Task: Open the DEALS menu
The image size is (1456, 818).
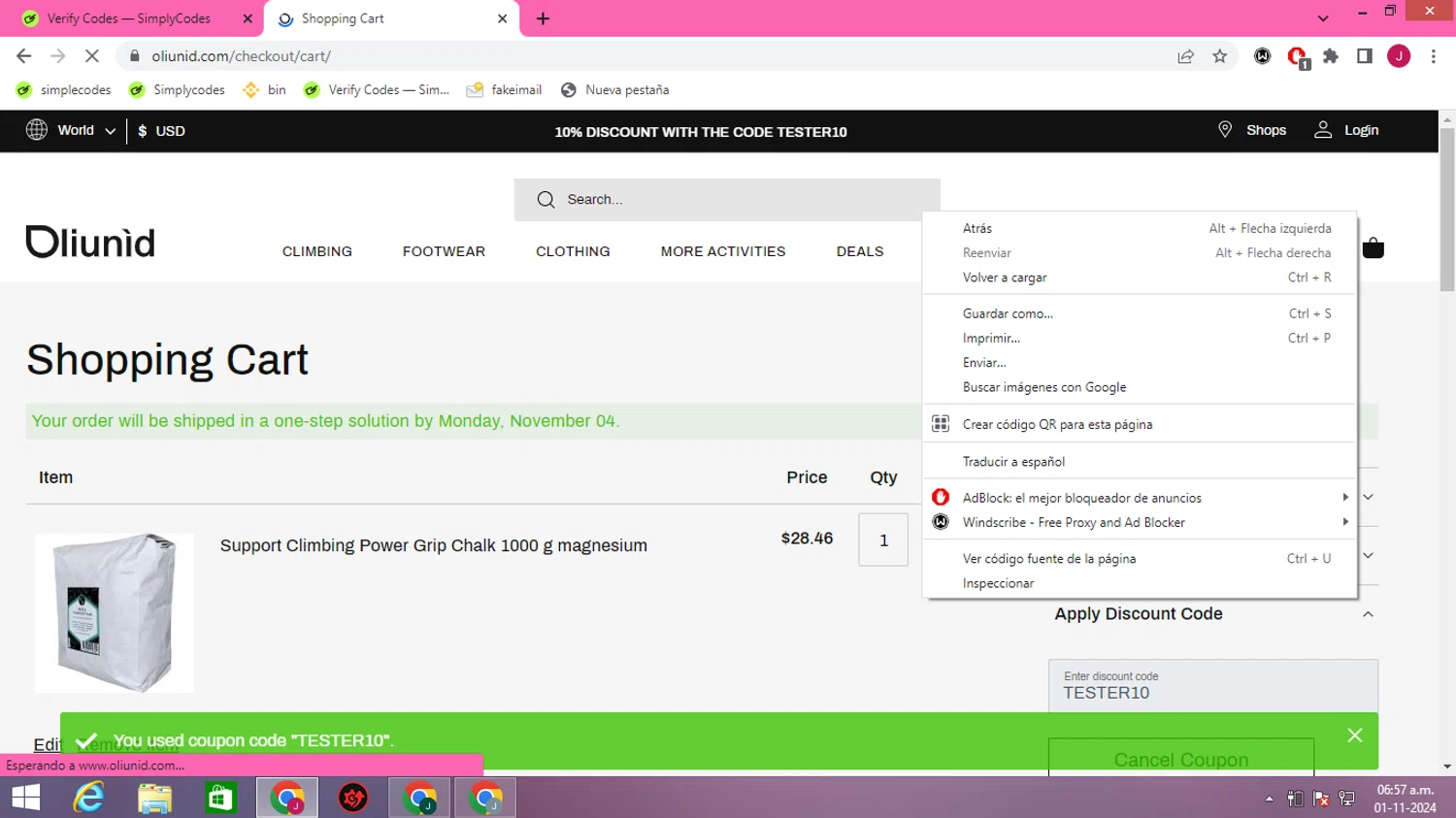Action: [x=860, y=251]
